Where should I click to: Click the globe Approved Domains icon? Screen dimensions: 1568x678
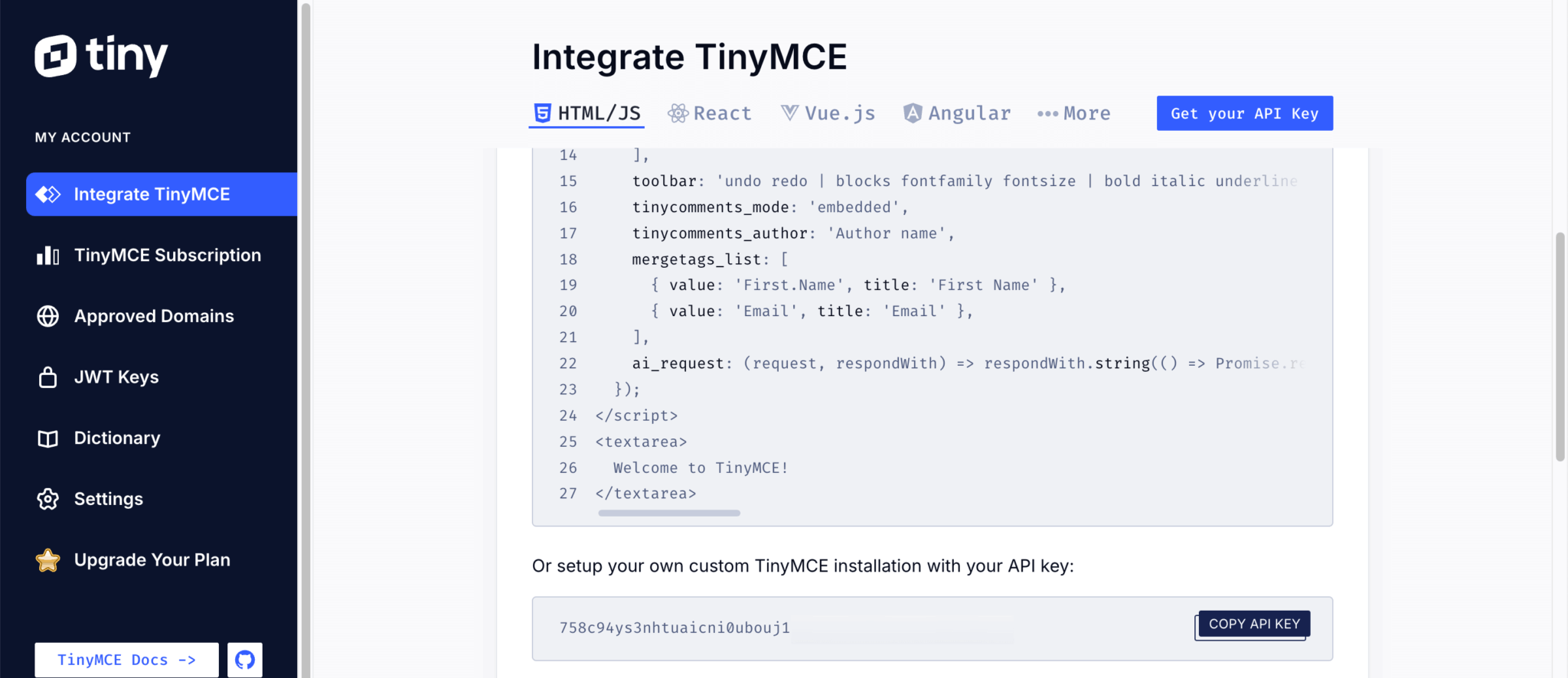coord(47,316)
